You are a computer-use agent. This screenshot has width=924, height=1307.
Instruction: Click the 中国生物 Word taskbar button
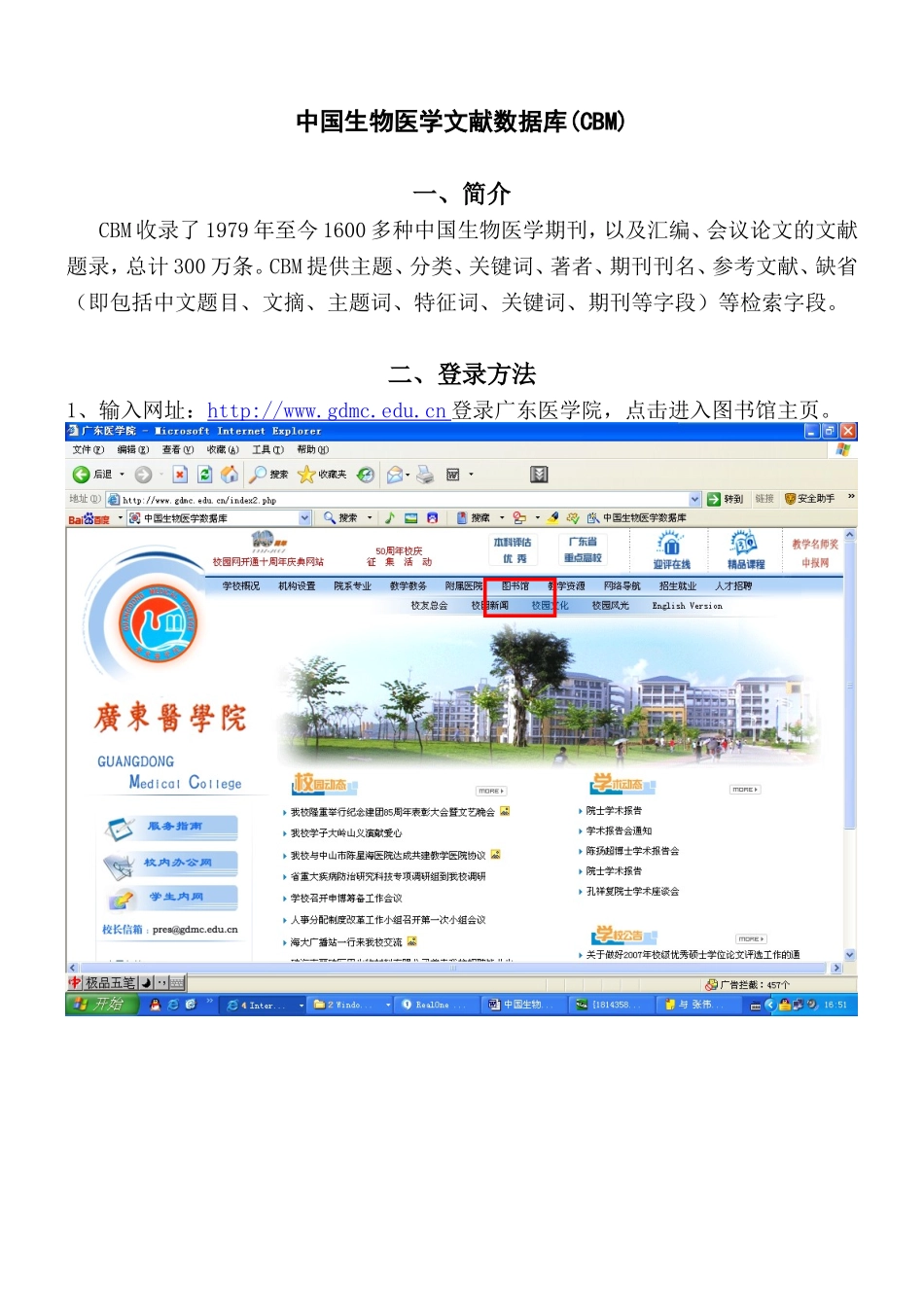coord(523,1005)
